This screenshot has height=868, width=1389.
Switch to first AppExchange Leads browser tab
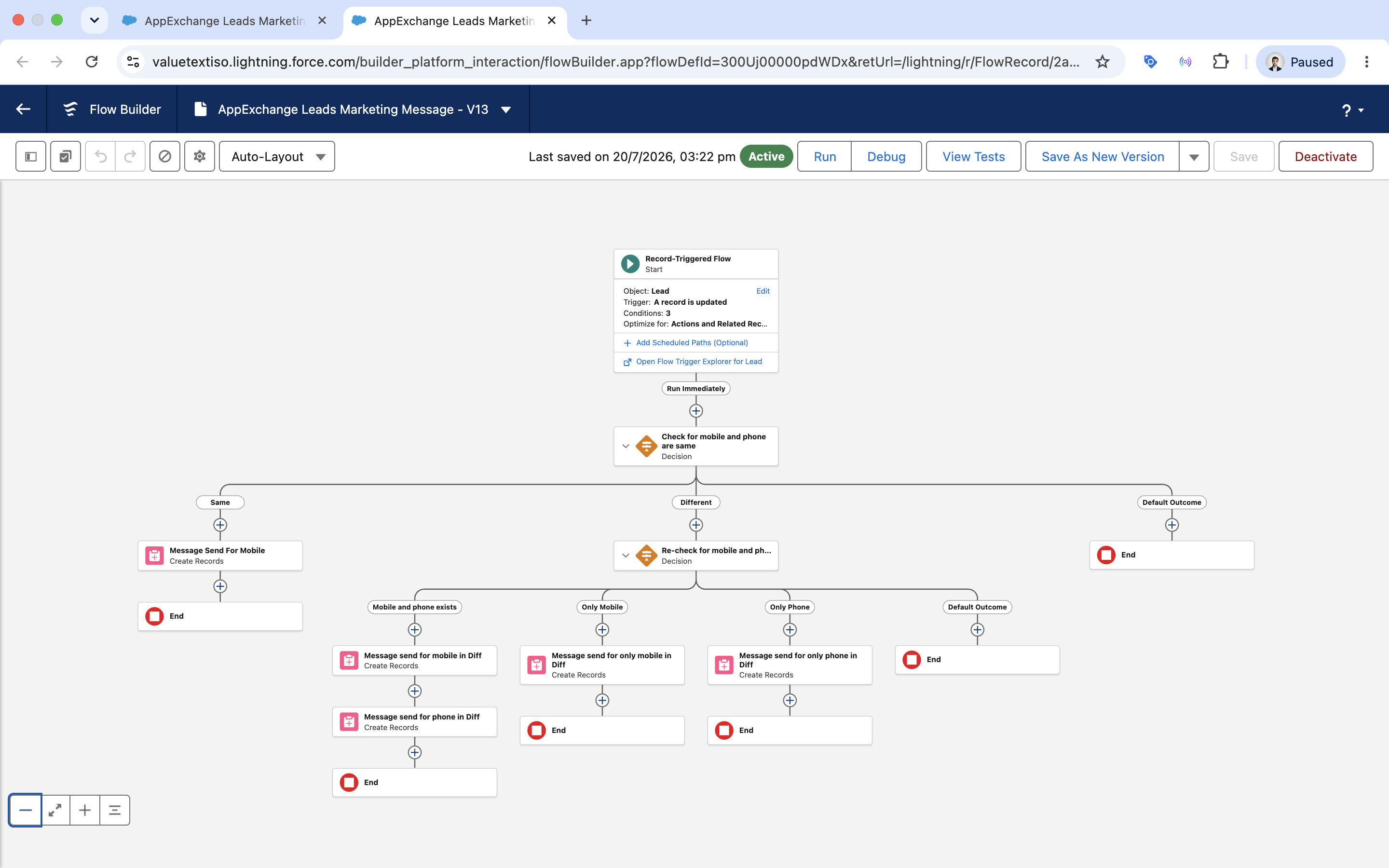click(224, 21)
